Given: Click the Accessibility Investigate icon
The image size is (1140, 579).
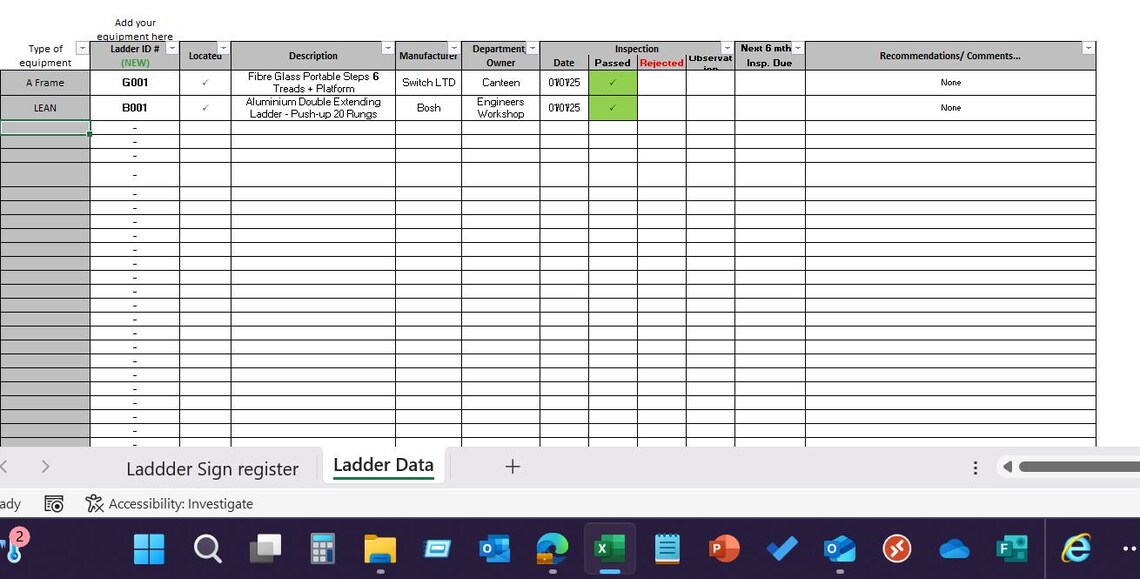Looking at the screenshot, I should (x=95, y=503).
